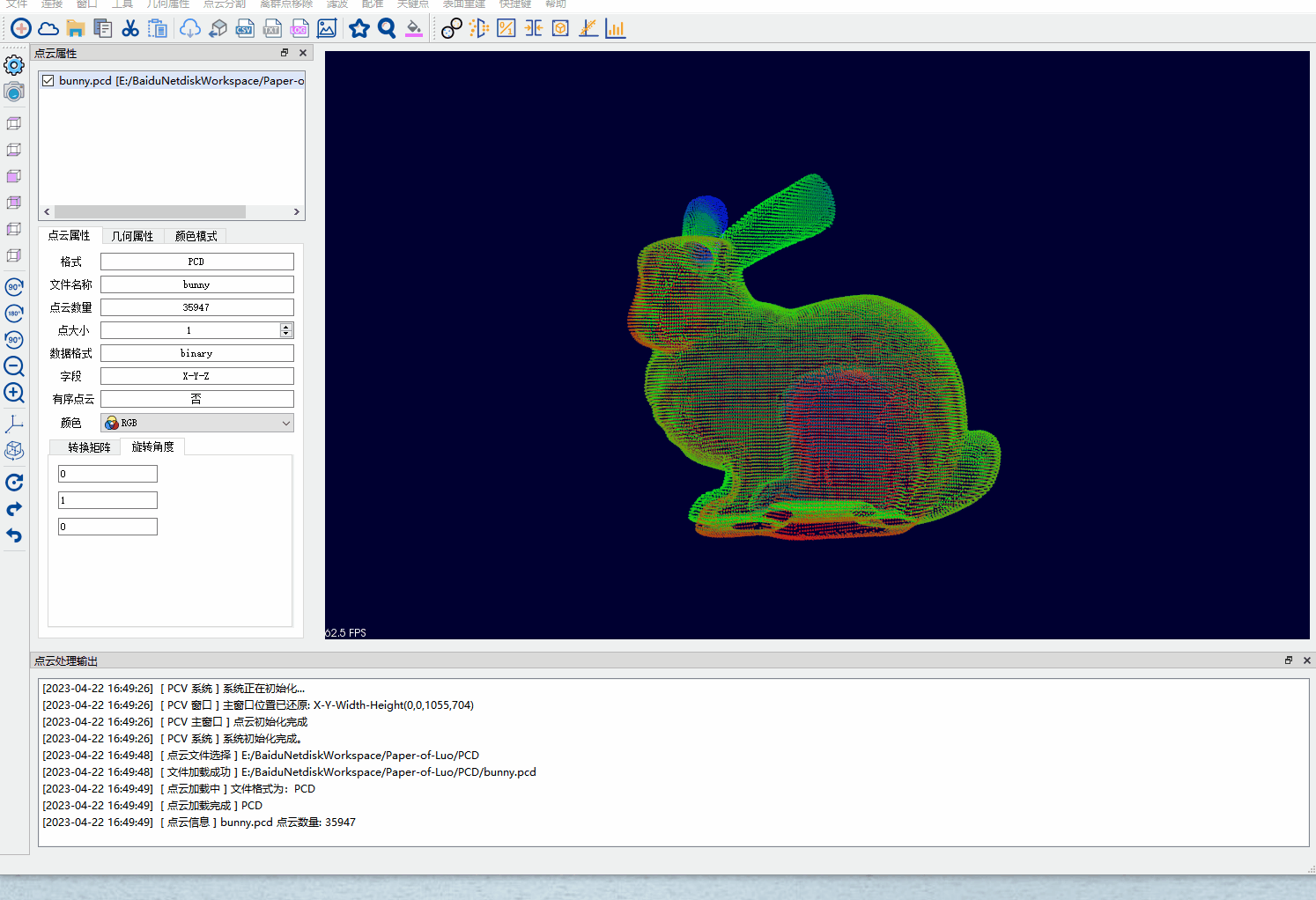This screenshot has height=900, width=1316.
Task: Click the 180° rotation sidebar icon
Action: pos(14,314)
